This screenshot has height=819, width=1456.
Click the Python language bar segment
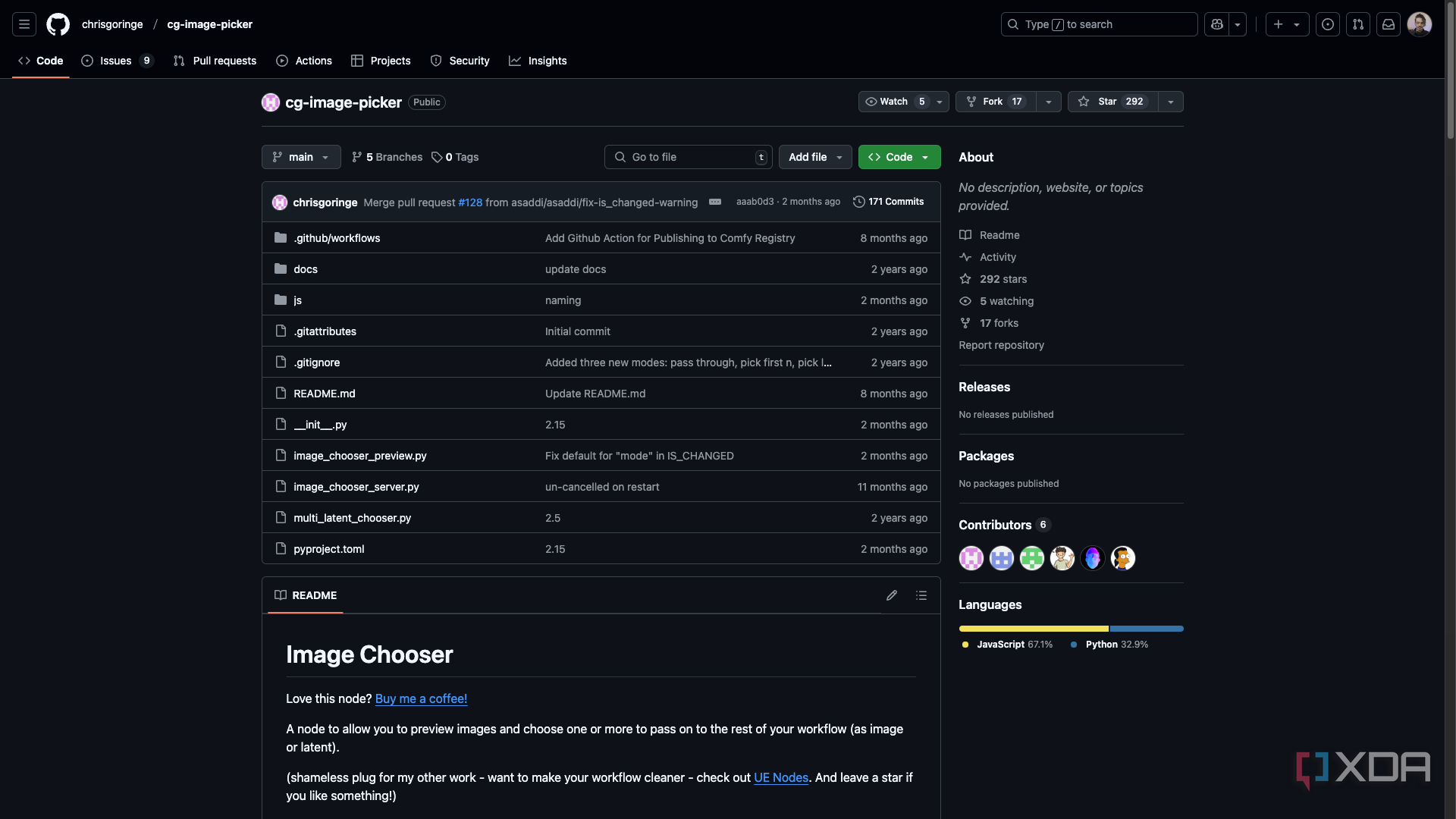point(1147,629)
